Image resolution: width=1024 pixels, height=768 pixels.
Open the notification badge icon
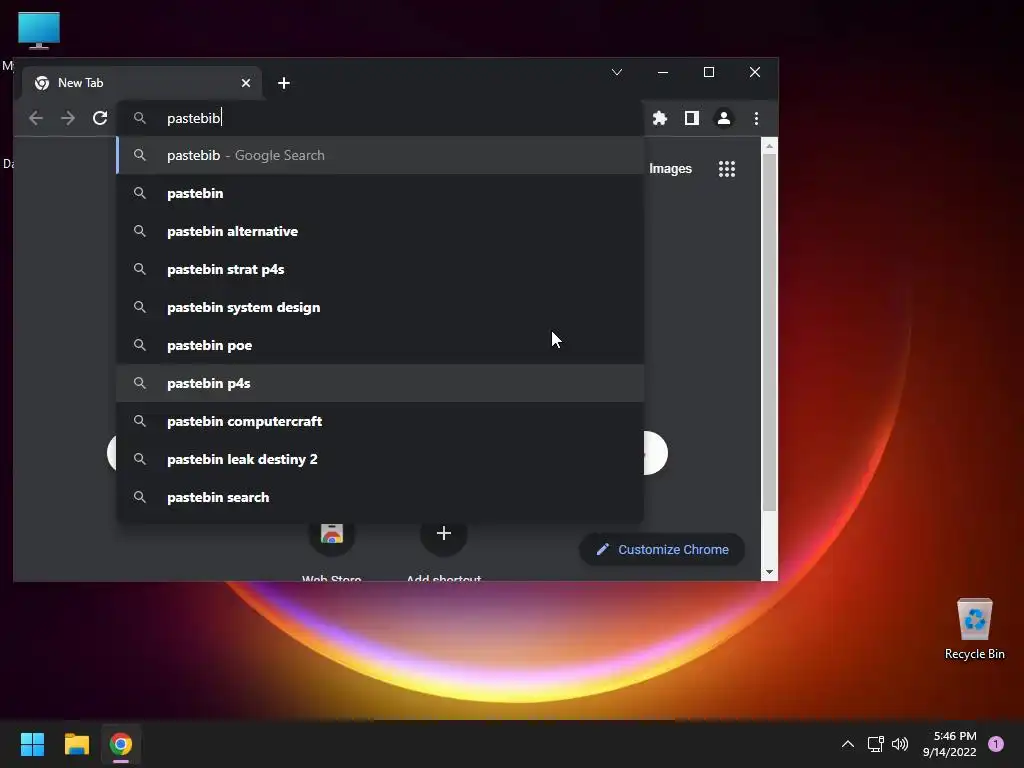click(996, 744)
